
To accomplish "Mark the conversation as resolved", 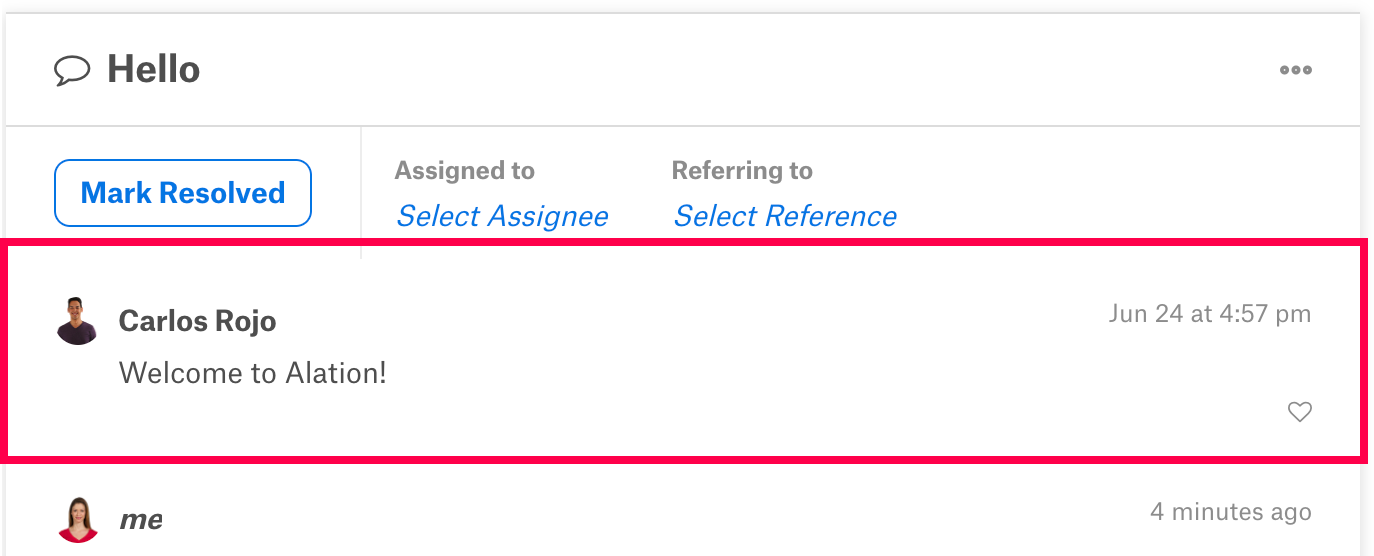I will tap(183, 193).
